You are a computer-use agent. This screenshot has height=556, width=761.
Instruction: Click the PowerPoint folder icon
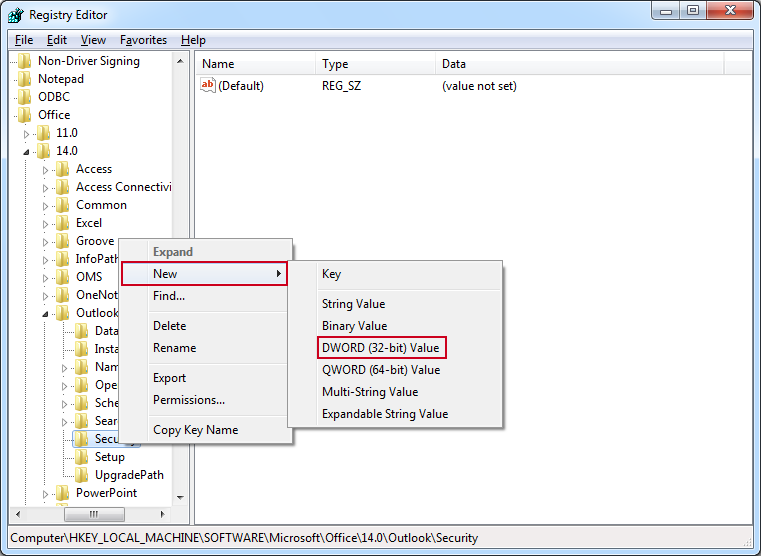62,493
